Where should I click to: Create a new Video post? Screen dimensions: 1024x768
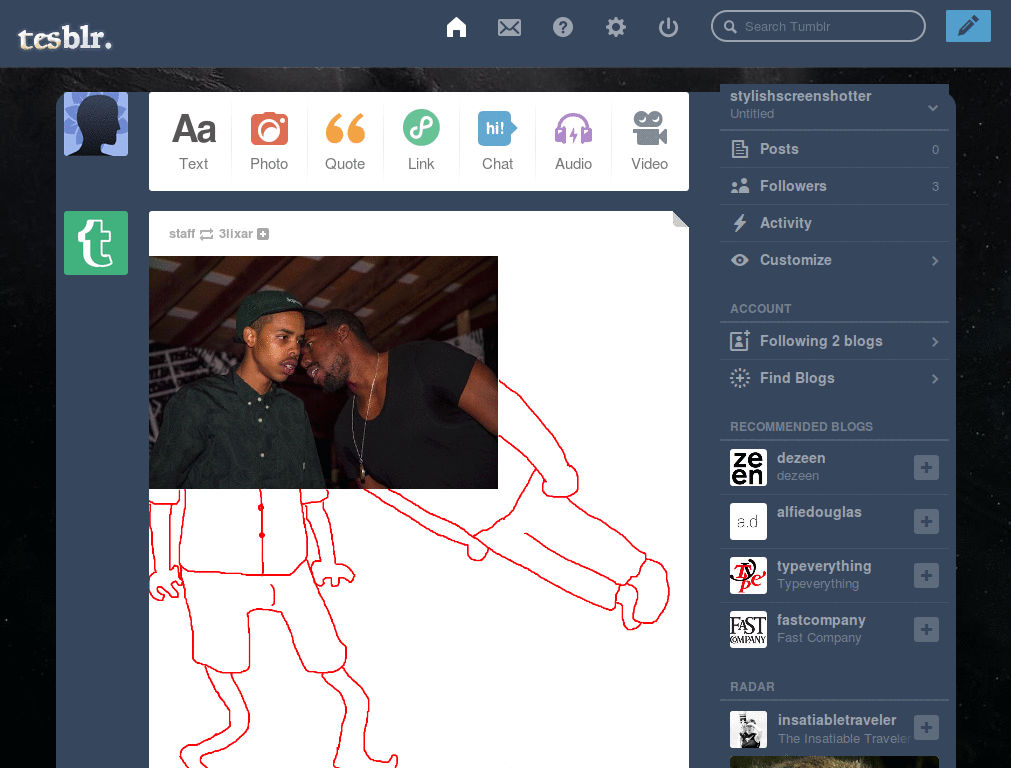(649, 141)
